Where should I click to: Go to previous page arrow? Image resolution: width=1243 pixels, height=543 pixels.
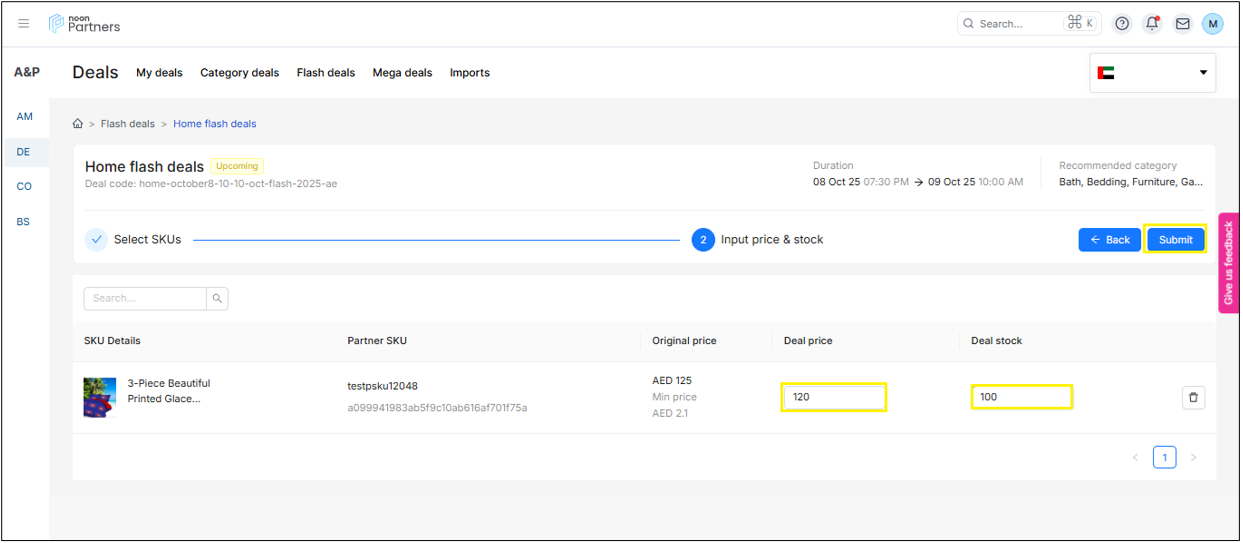[x=1135, y=458]
